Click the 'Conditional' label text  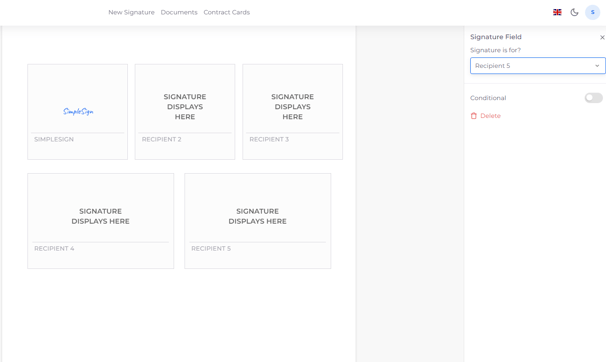coord(488,98)
